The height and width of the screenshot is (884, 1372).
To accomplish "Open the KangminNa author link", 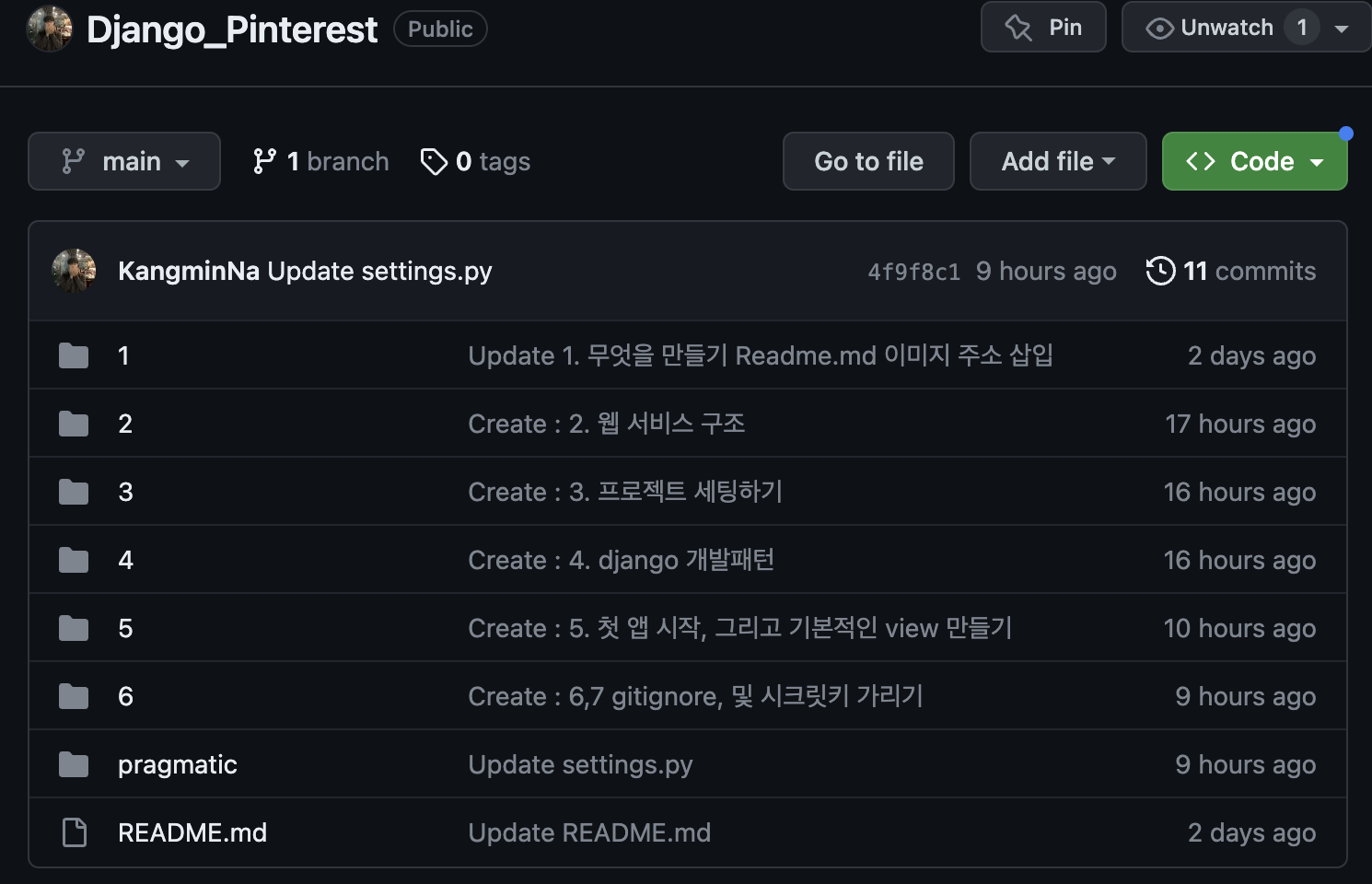I will click(x=189, y=271).
